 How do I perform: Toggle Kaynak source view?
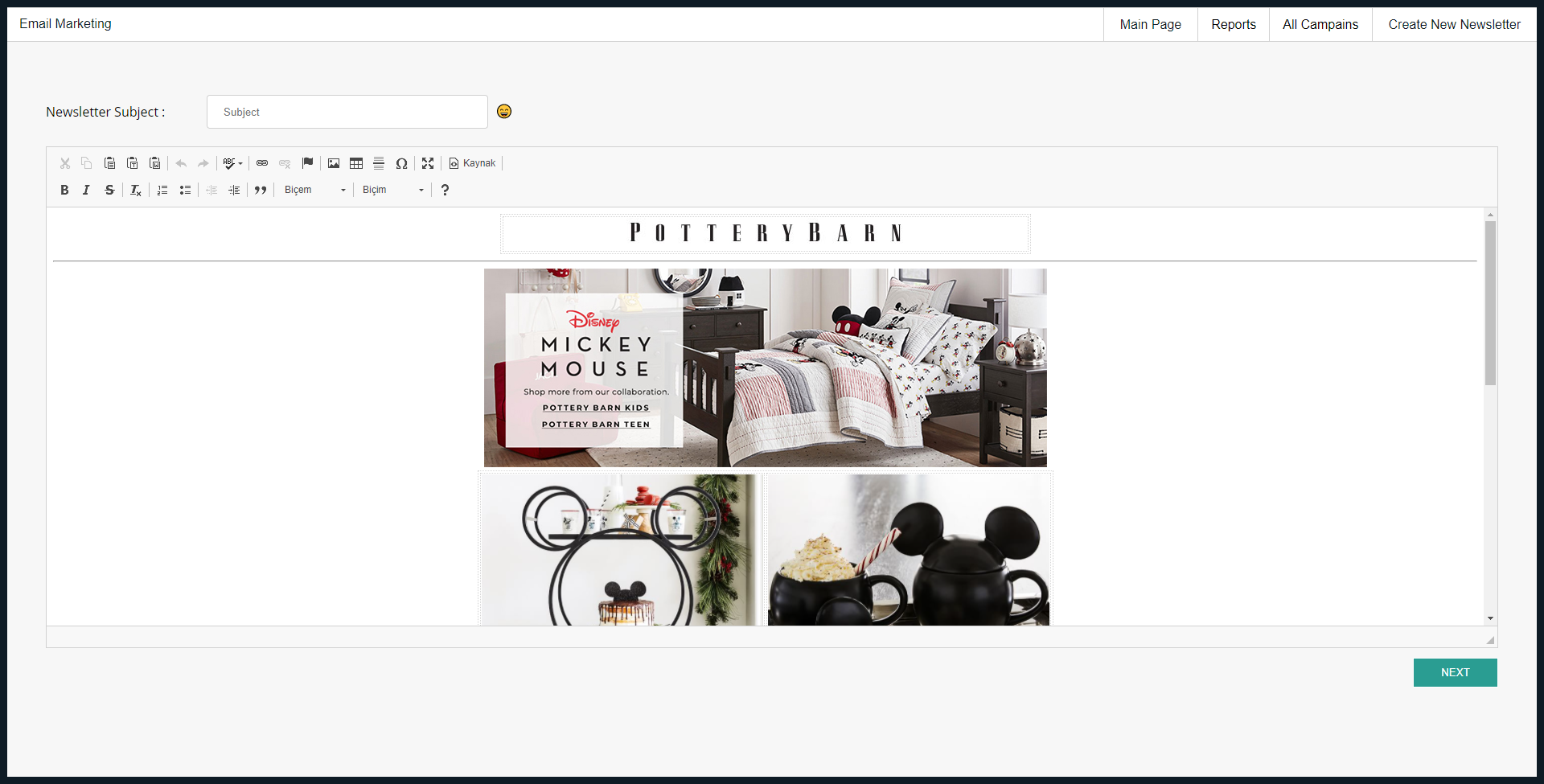(x=473, y=163)
